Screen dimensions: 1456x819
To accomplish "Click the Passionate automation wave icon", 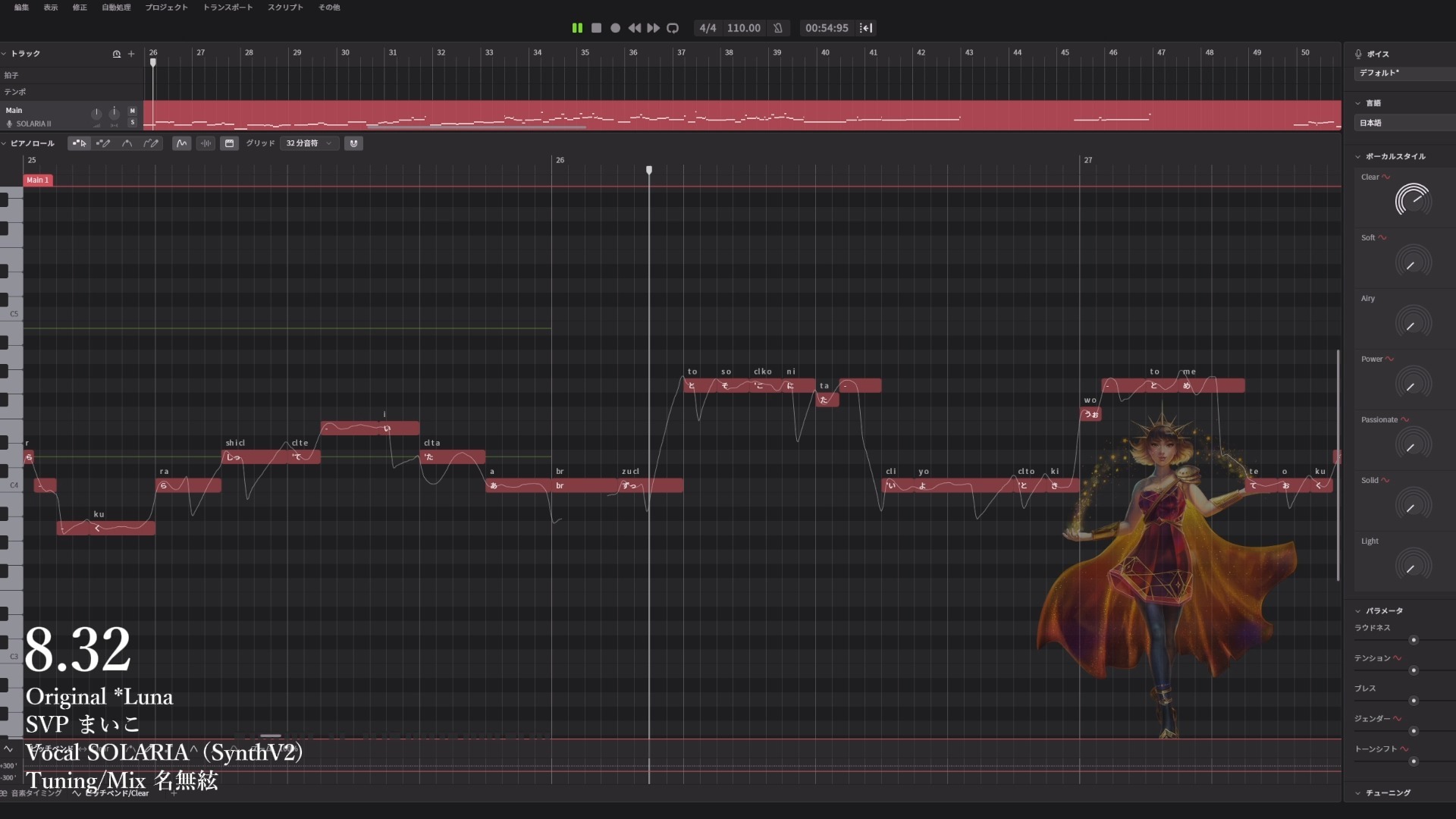I will (x=1405, y=420).
